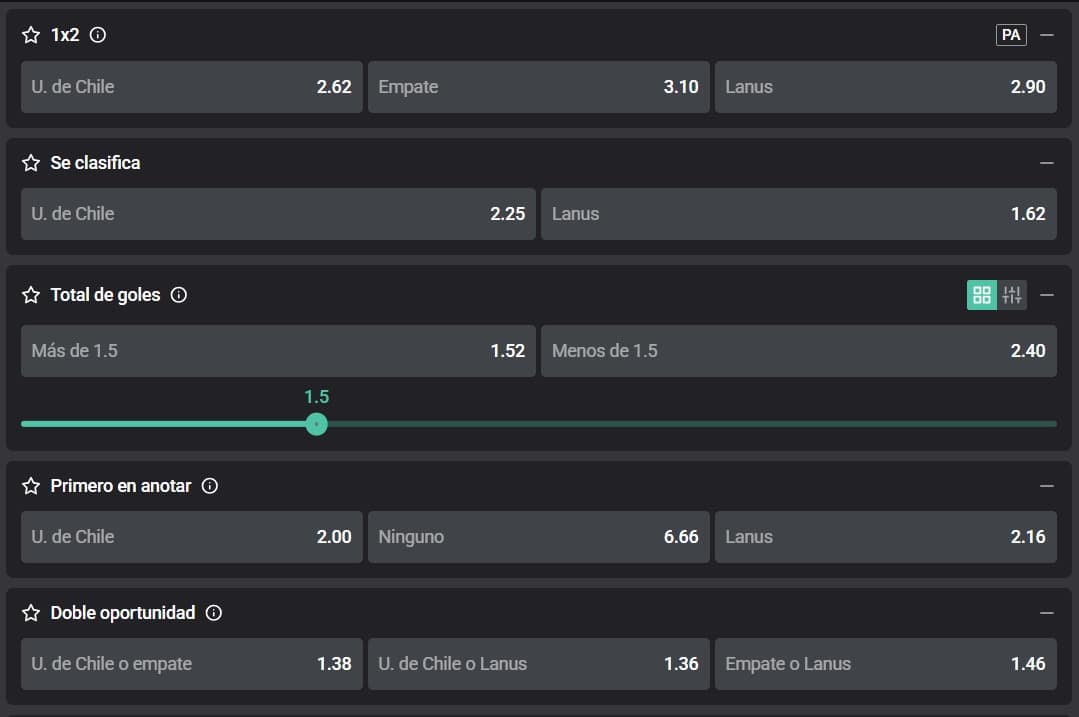Viewport: 1079px width, 717px height.
Task: Open info tooltip next to 1x2
Action: [98, 35]
